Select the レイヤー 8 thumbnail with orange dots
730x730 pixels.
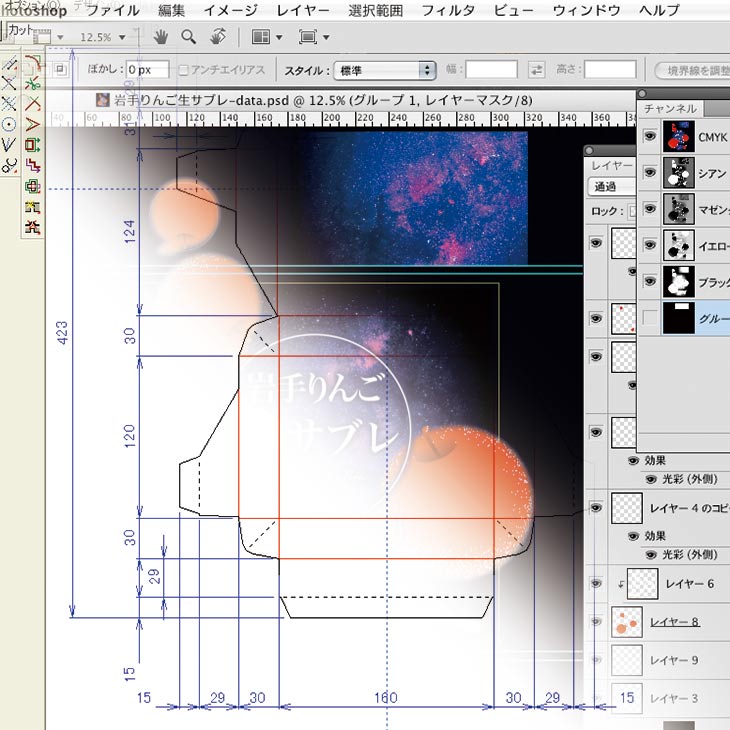point(627,622)
